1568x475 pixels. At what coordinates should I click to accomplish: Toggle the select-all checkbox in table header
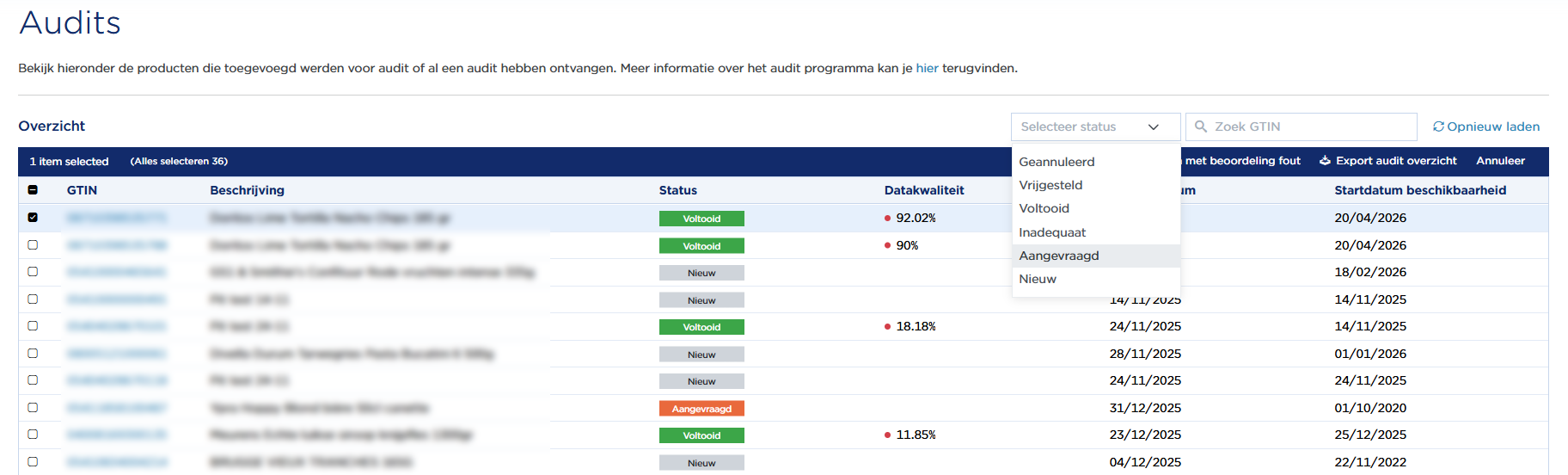(33, 190)
